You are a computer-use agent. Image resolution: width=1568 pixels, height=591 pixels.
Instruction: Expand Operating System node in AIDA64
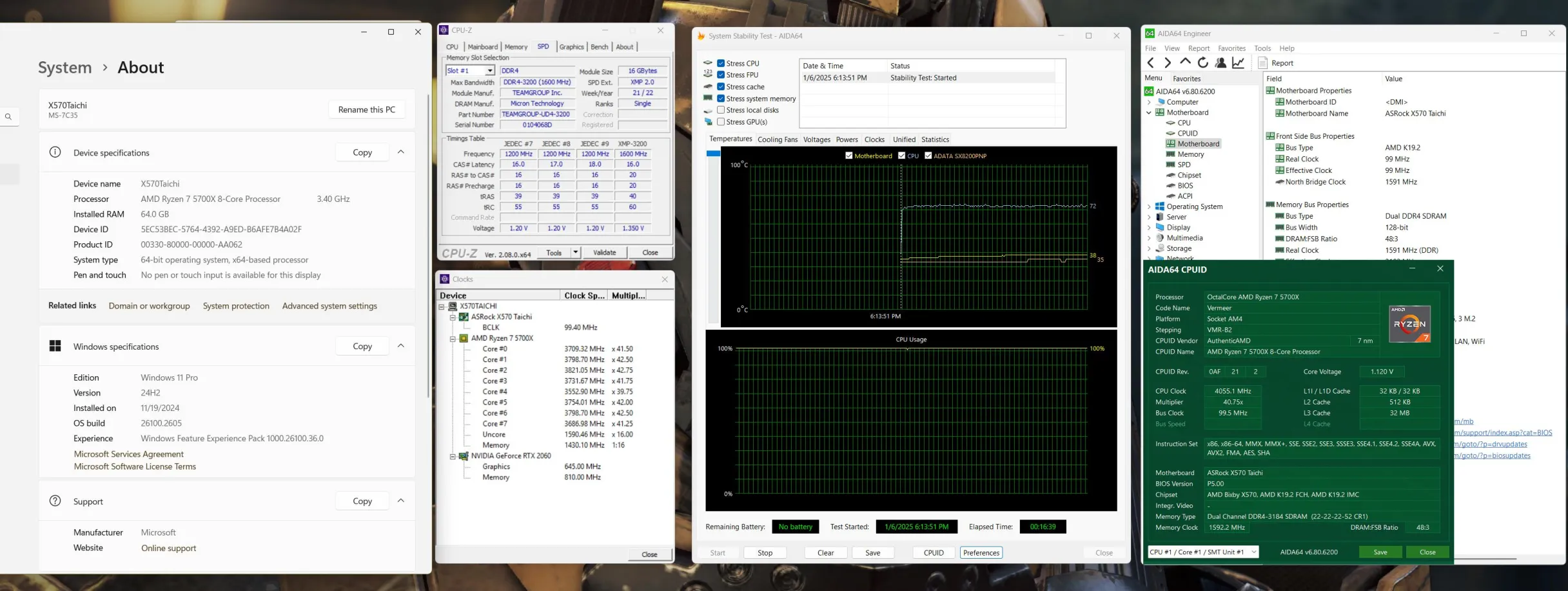1149,206
